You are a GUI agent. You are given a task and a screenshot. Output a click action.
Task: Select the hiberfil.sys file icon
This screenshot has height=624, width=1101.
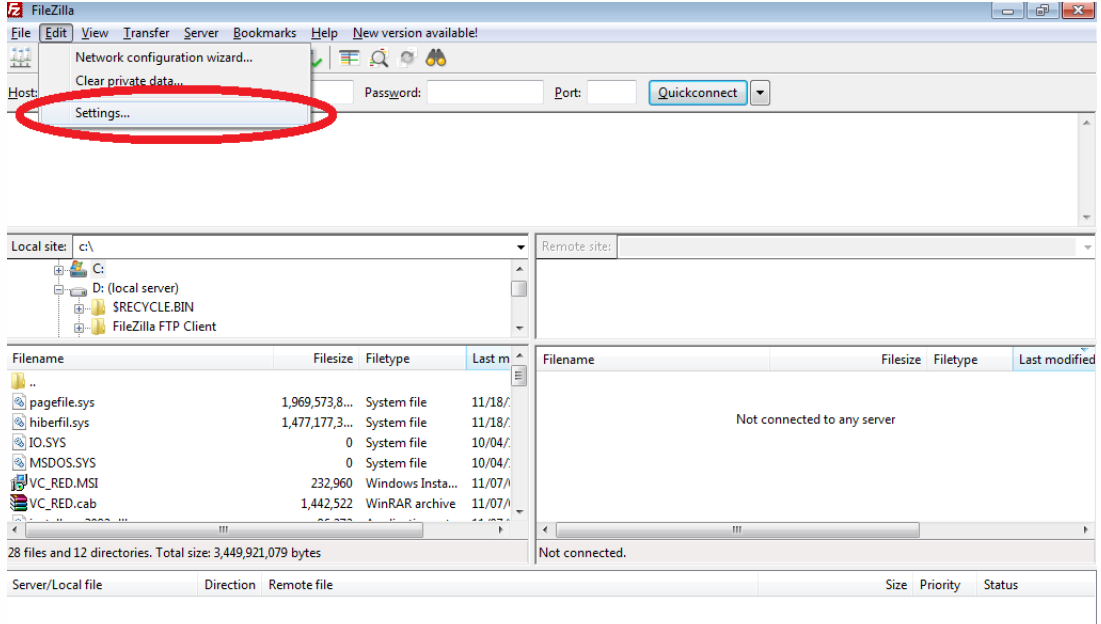click(x=19, y=423)
